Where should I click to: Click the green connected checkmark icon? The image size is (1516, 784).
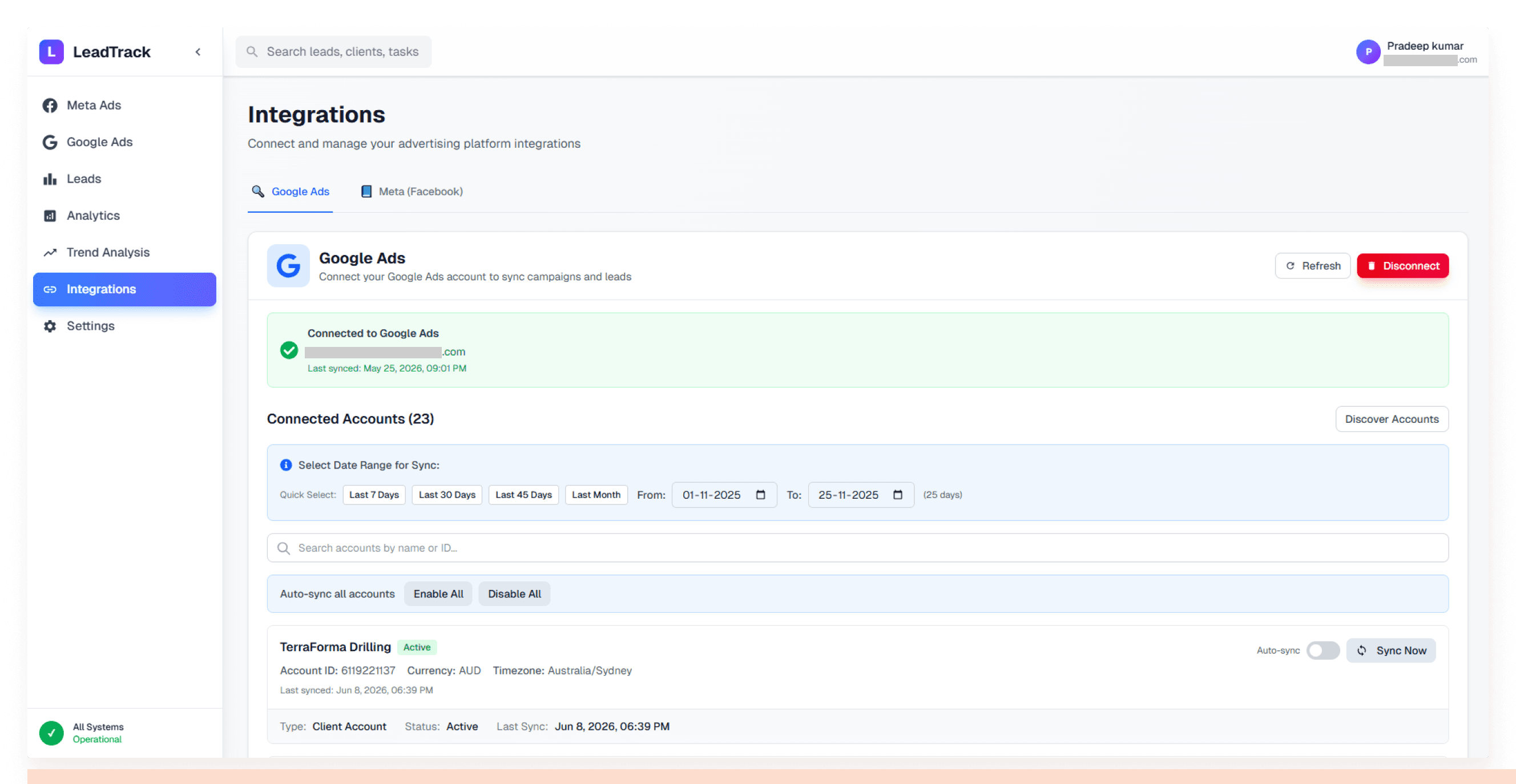tap(289, 350)
